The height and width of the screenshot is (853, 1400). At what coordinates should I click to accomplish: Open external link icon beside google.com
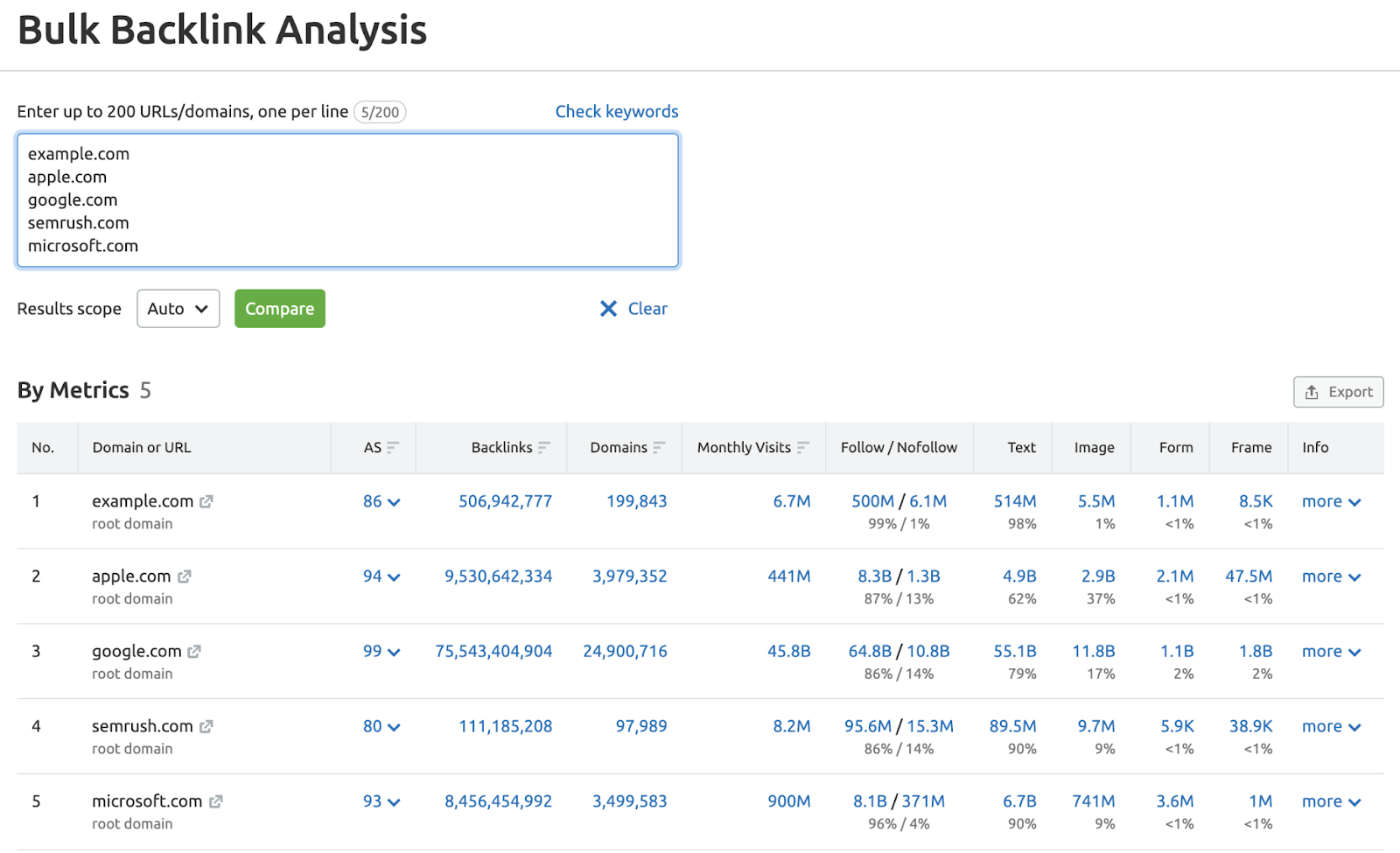[194, 652]
